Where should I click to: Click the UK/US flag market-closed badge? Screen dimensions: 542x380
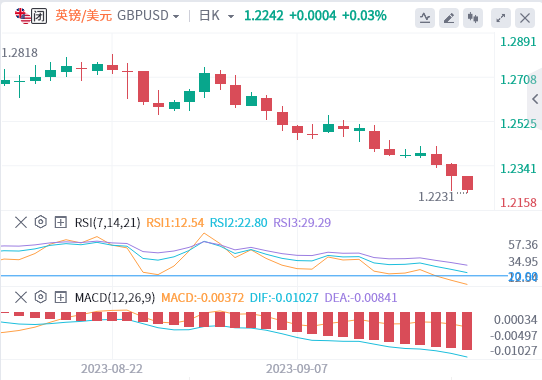coord(30,16)
